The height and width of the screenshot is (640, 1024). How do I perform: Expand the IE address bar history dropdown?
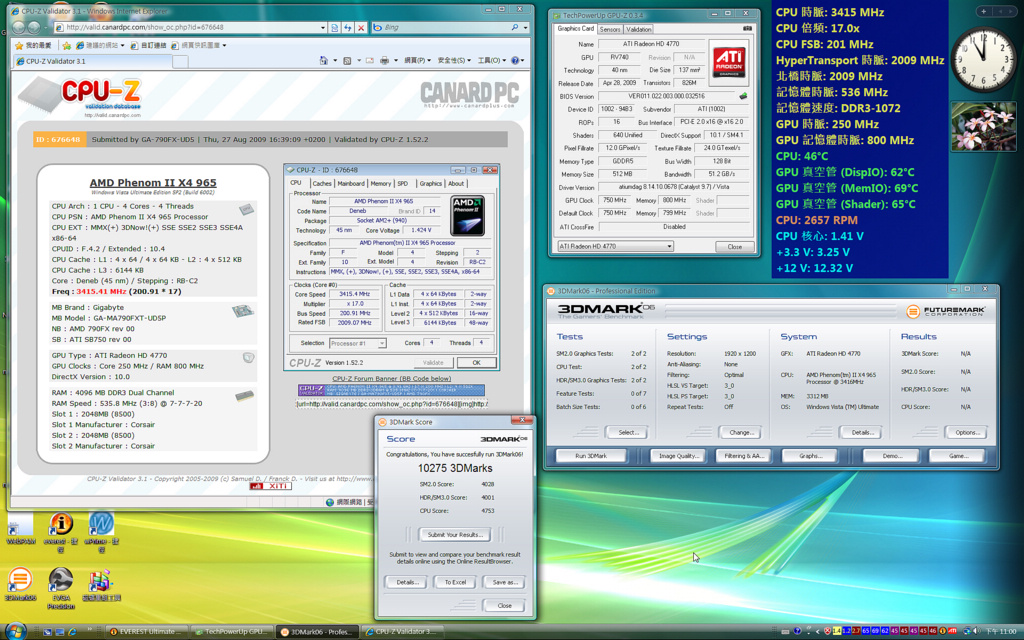323,27
